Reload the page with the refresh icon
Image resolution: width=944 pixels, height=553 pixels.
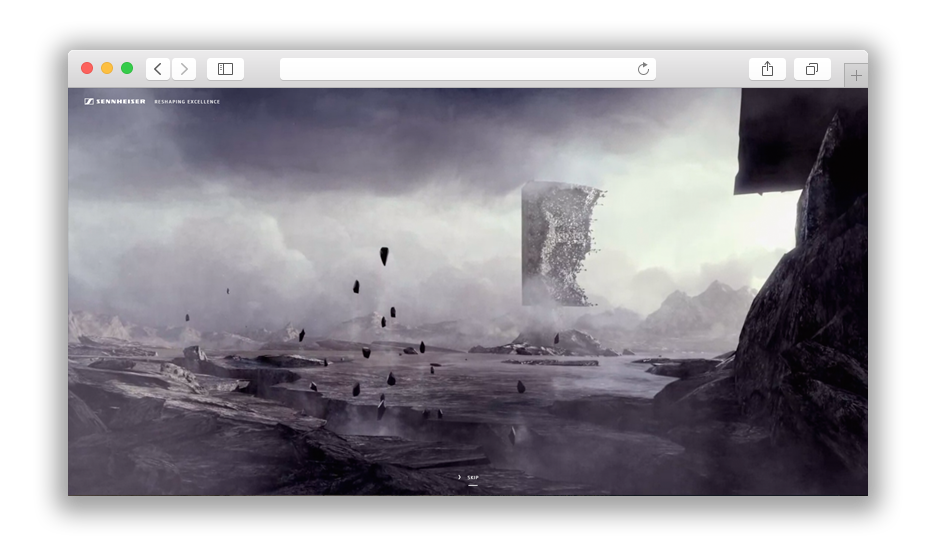(643, 69)
